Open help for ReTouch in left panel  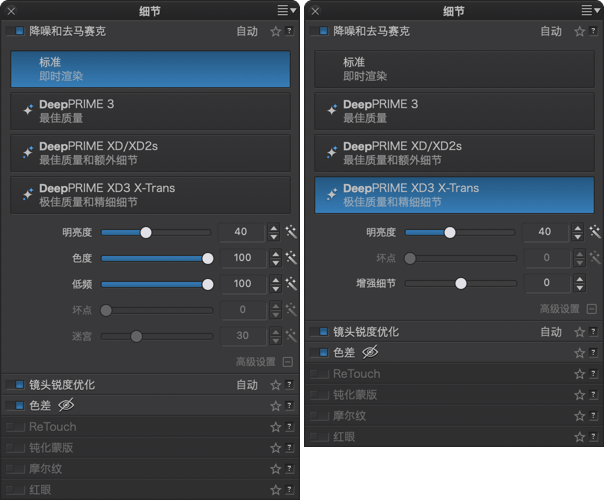coord(289,426)
